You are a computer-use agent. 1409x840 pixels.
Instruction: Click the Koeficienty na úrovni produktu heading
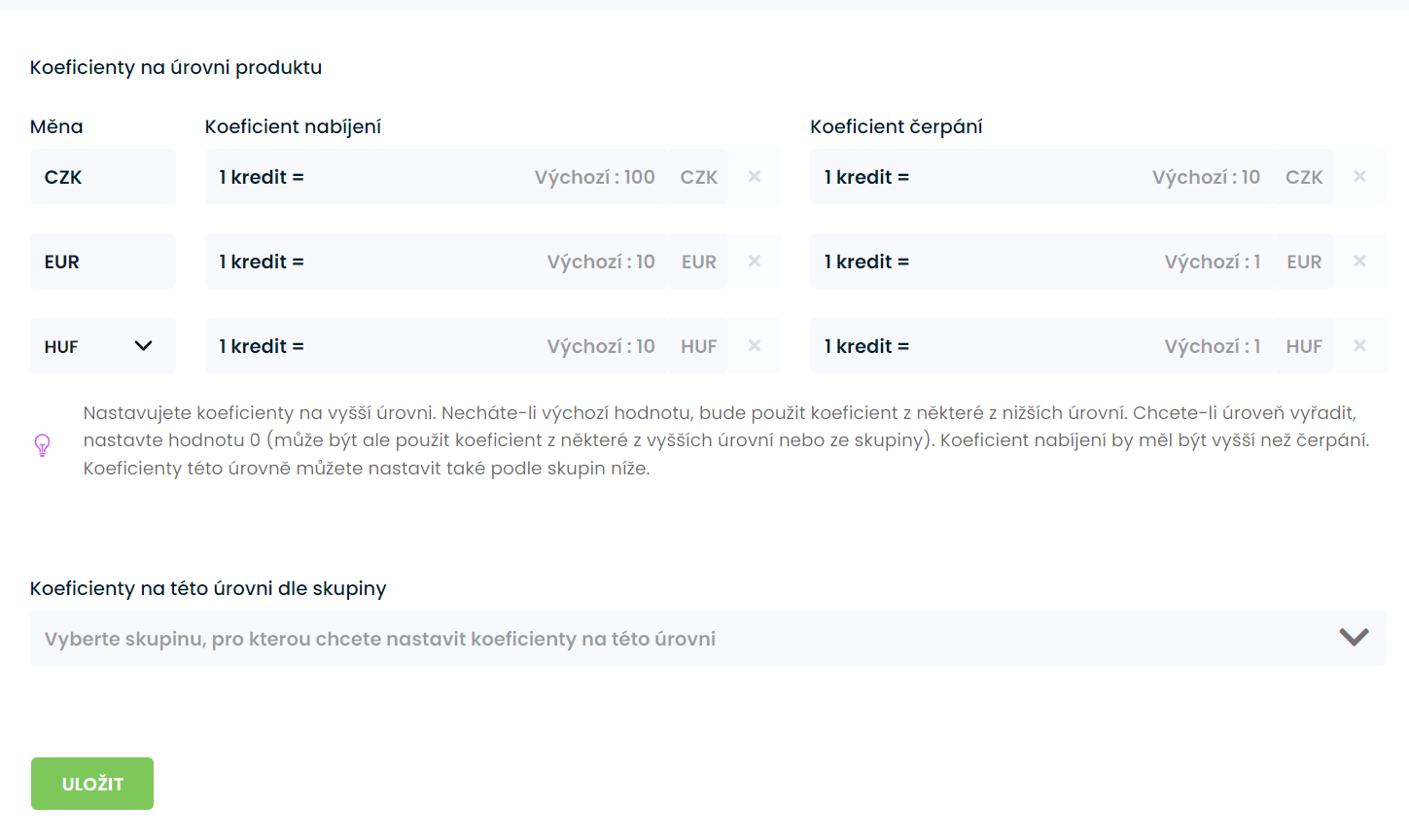pos(176,67)
